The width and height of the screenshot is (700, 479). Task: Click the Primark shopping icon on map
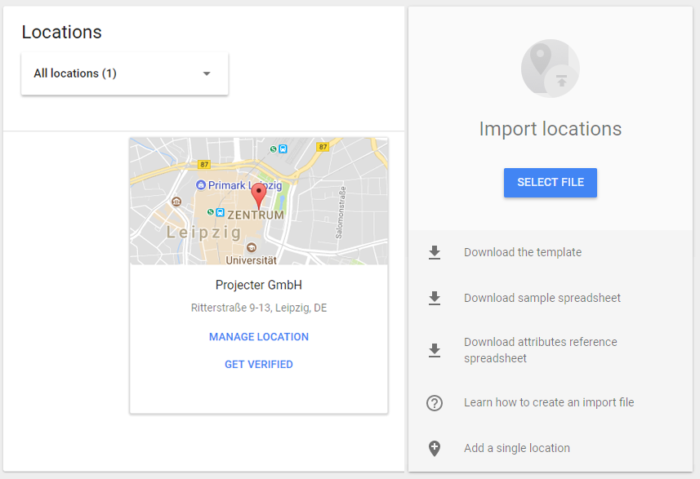[201, 185]
